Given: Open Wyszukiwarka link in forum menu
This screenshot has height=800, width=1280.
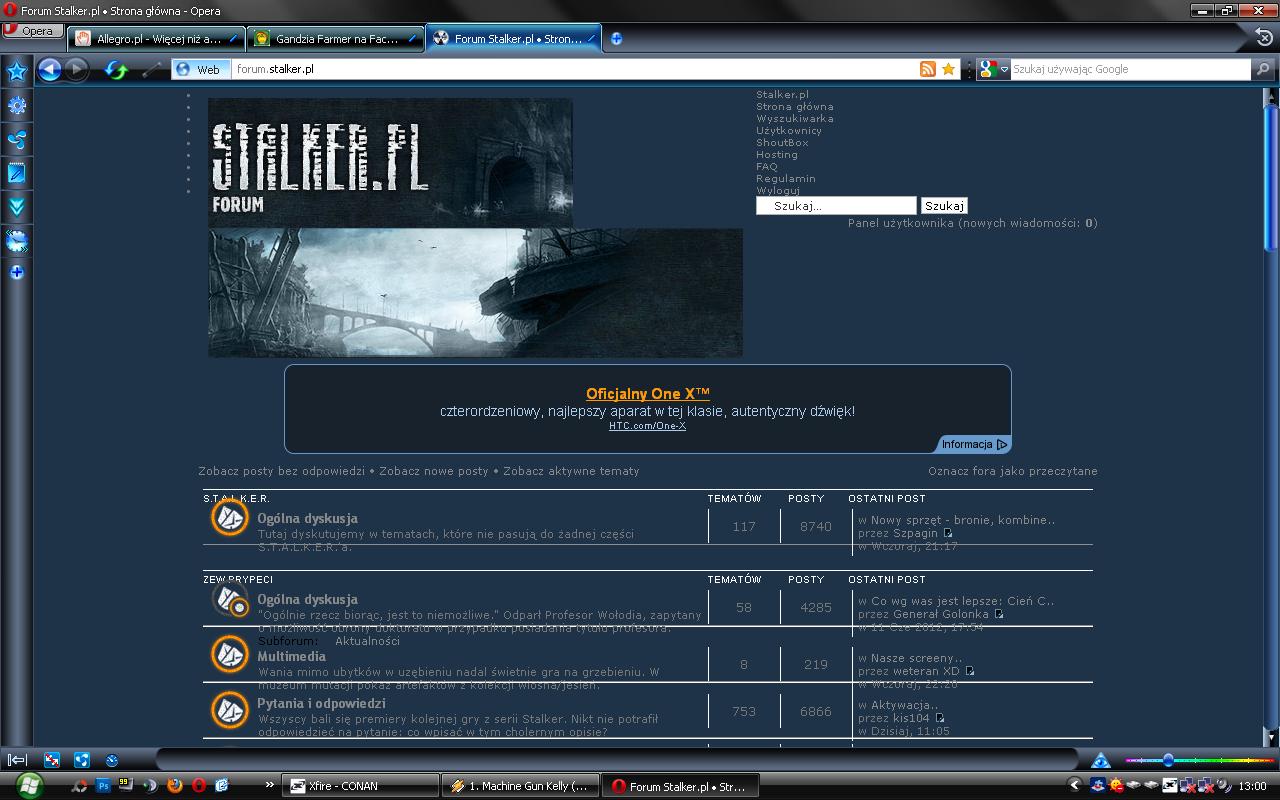Looking at the screenshot, I should click(795, 118).
